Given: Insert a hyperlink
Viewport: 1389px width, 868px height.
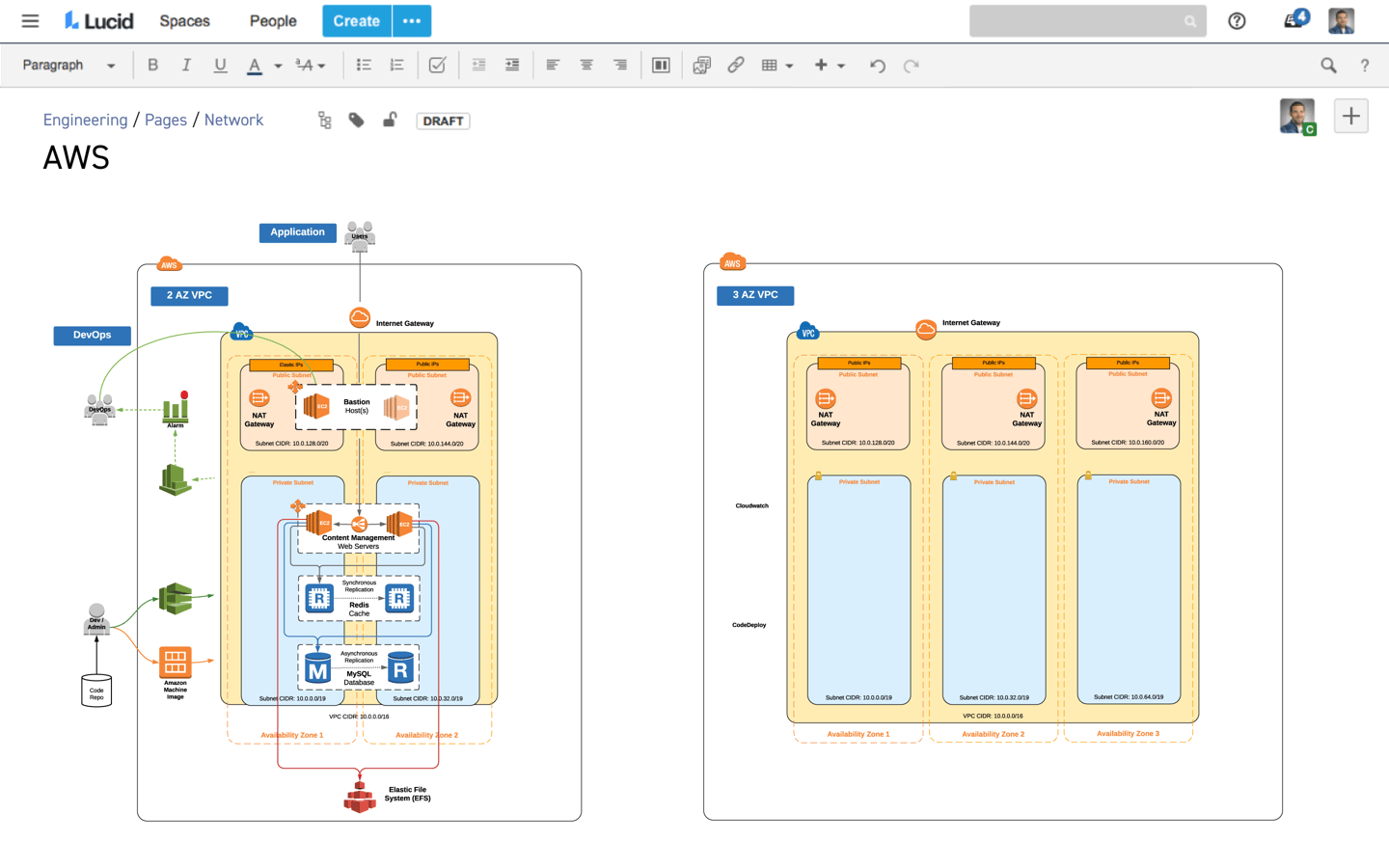Looking at the screenshot, I should pyautogui.click(x=736, y=65).
